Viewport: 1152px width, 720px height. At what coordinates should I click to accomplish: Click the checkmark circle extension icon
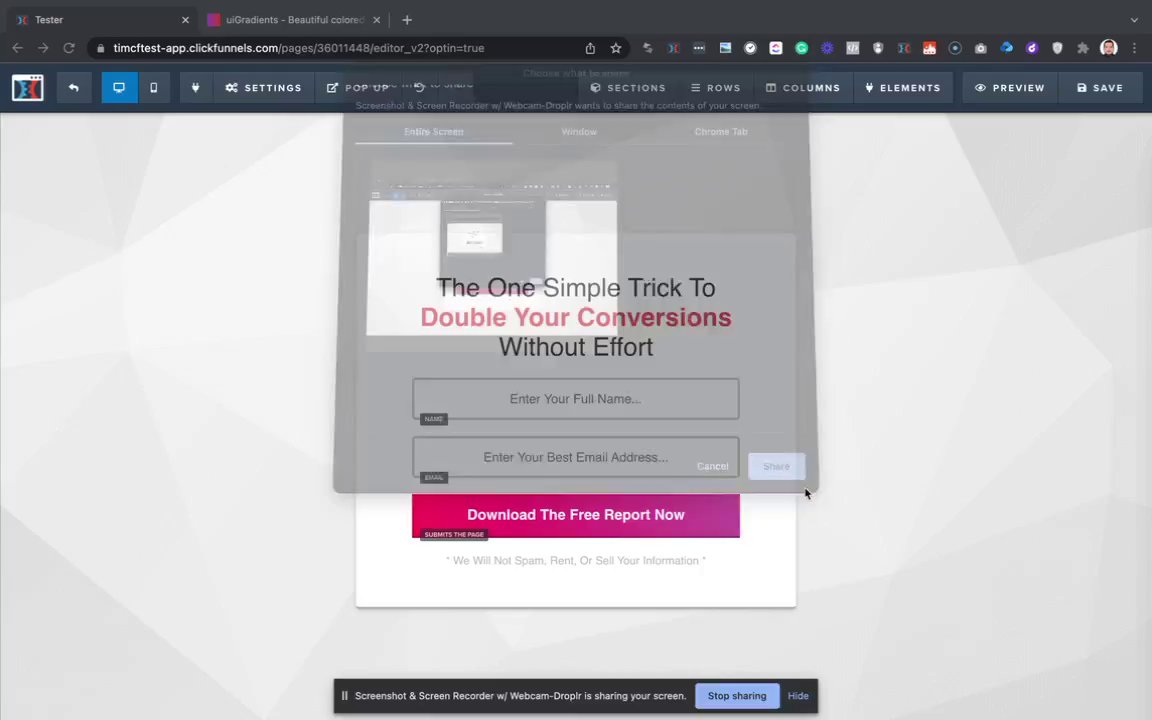(750, 48)
